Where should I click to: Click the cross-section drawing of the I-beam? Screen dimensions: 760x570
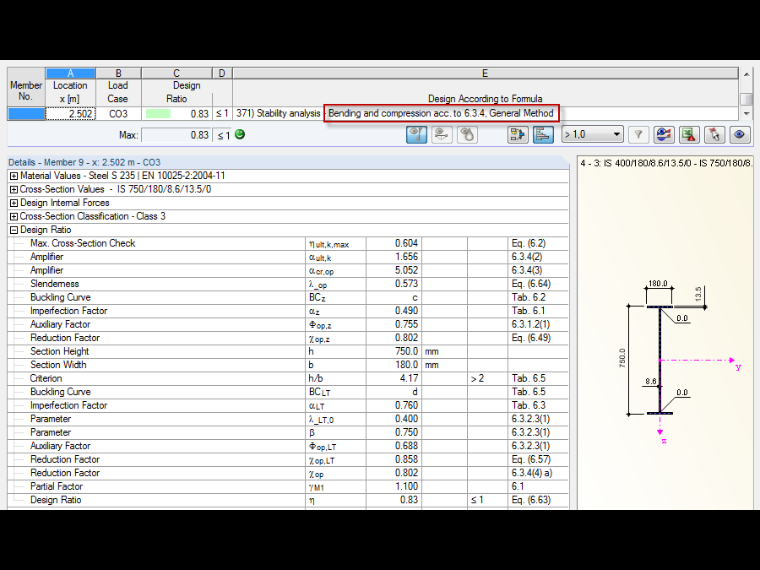pos(660,360)
